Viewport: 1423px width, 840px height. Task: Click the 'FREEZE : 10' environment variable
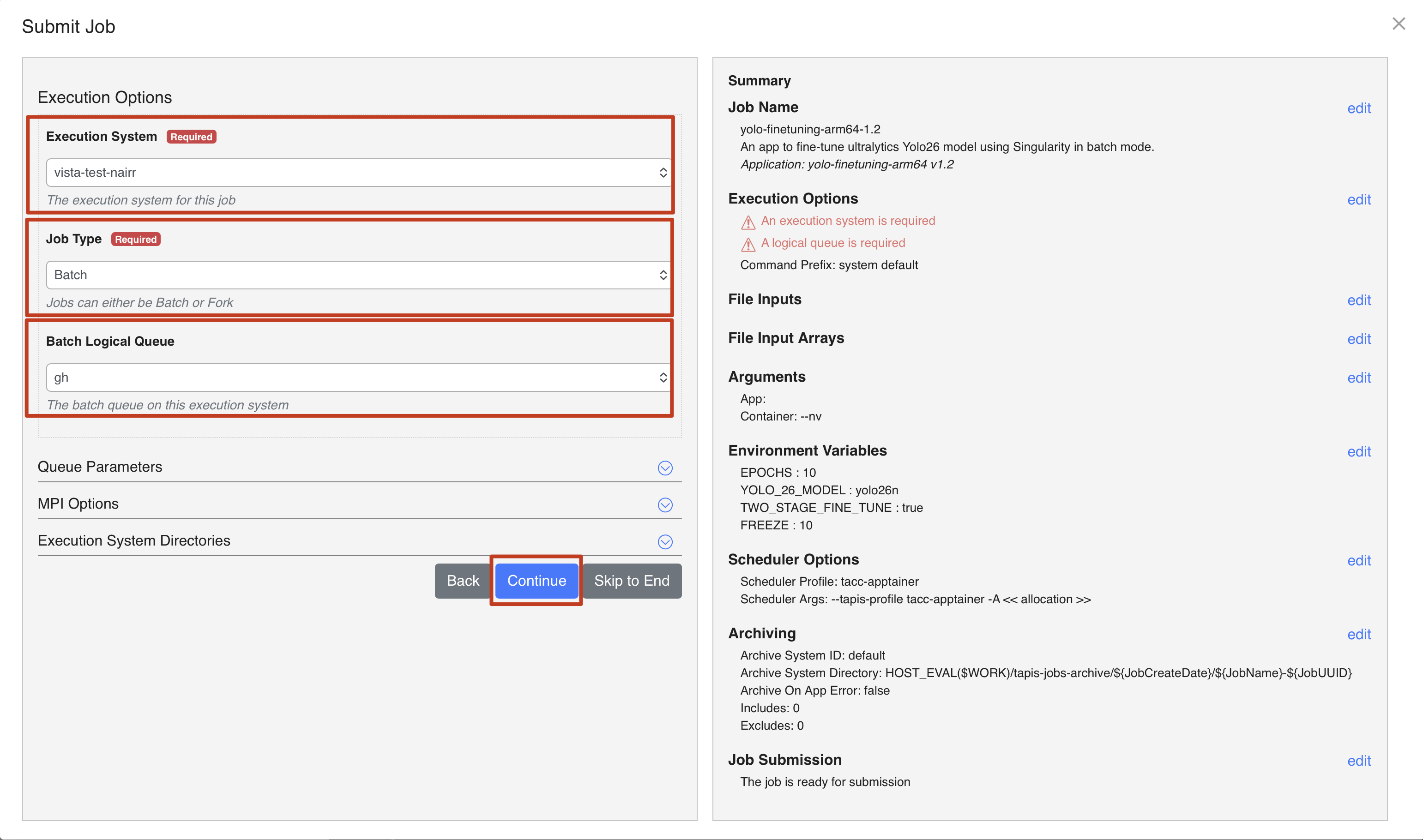point(776,525)
